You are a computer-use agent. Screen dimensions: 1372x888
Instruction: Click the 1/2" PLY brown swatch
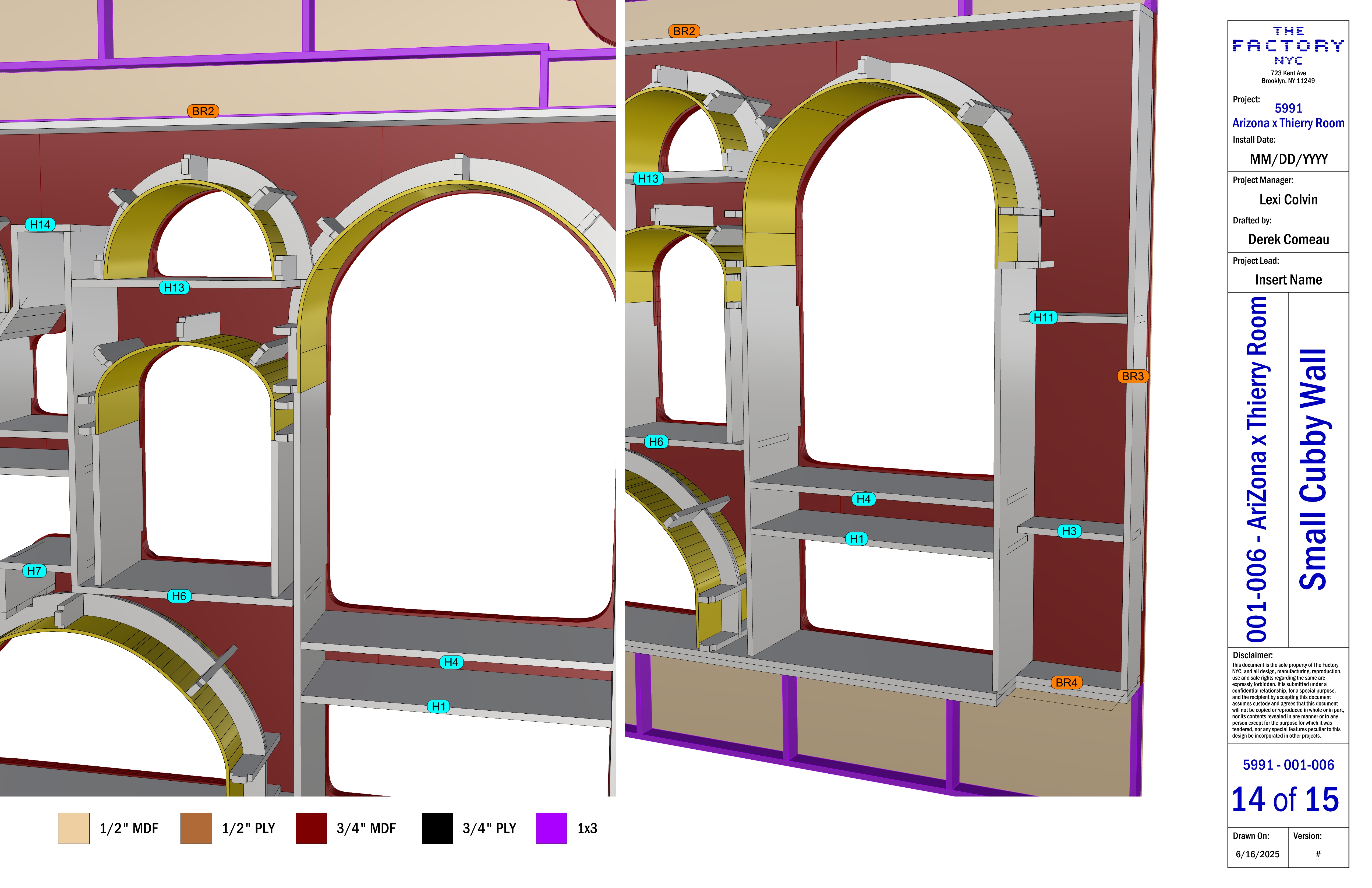pos(196,828)
